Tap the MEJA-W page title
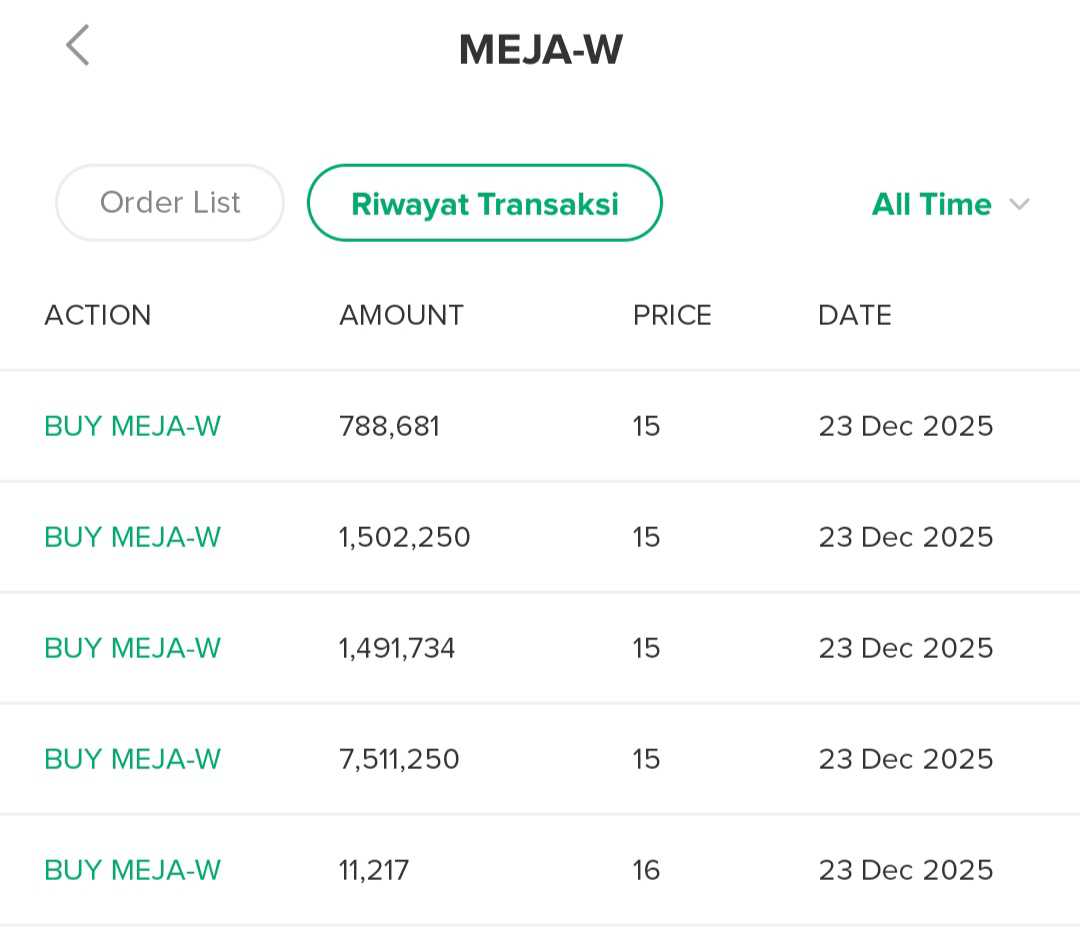 [540, 50]
